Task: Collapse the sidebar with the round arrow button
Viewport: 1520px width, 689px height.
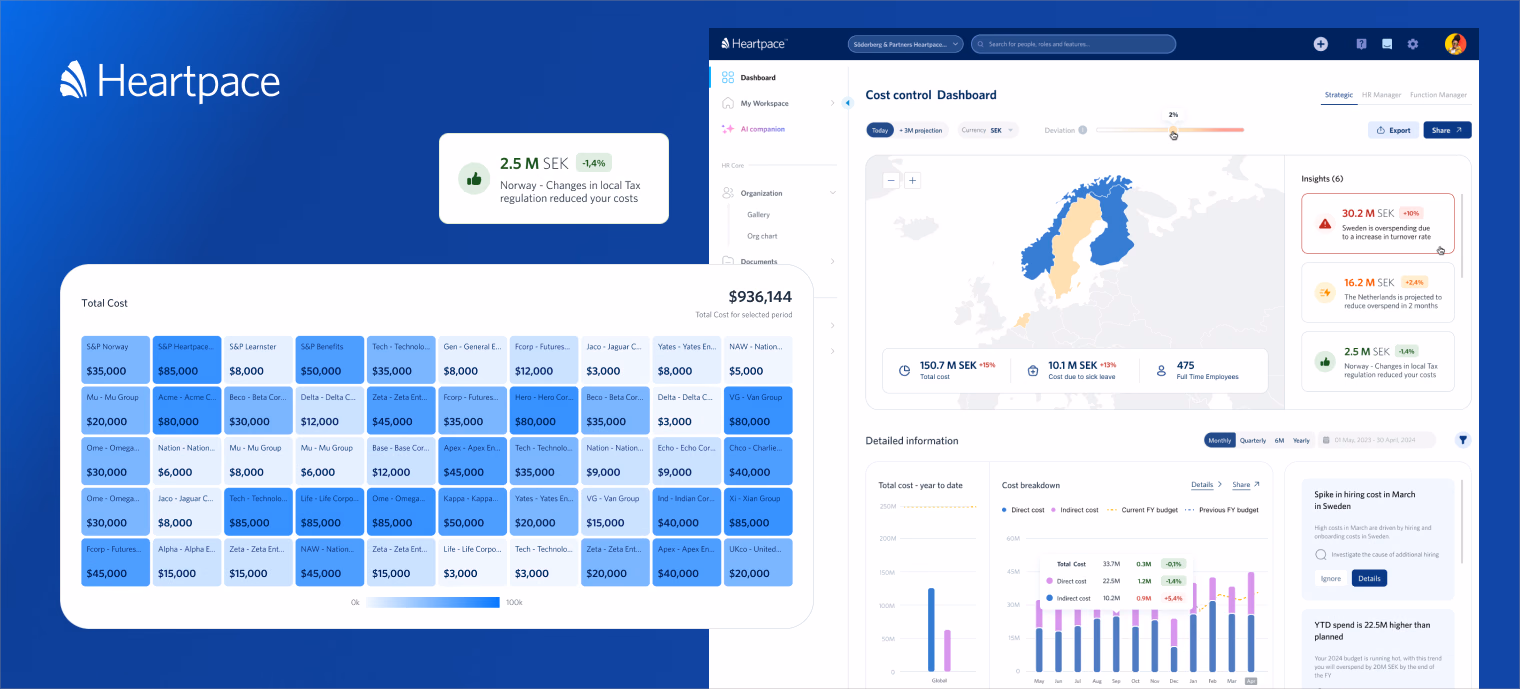Action: point(847,102)
